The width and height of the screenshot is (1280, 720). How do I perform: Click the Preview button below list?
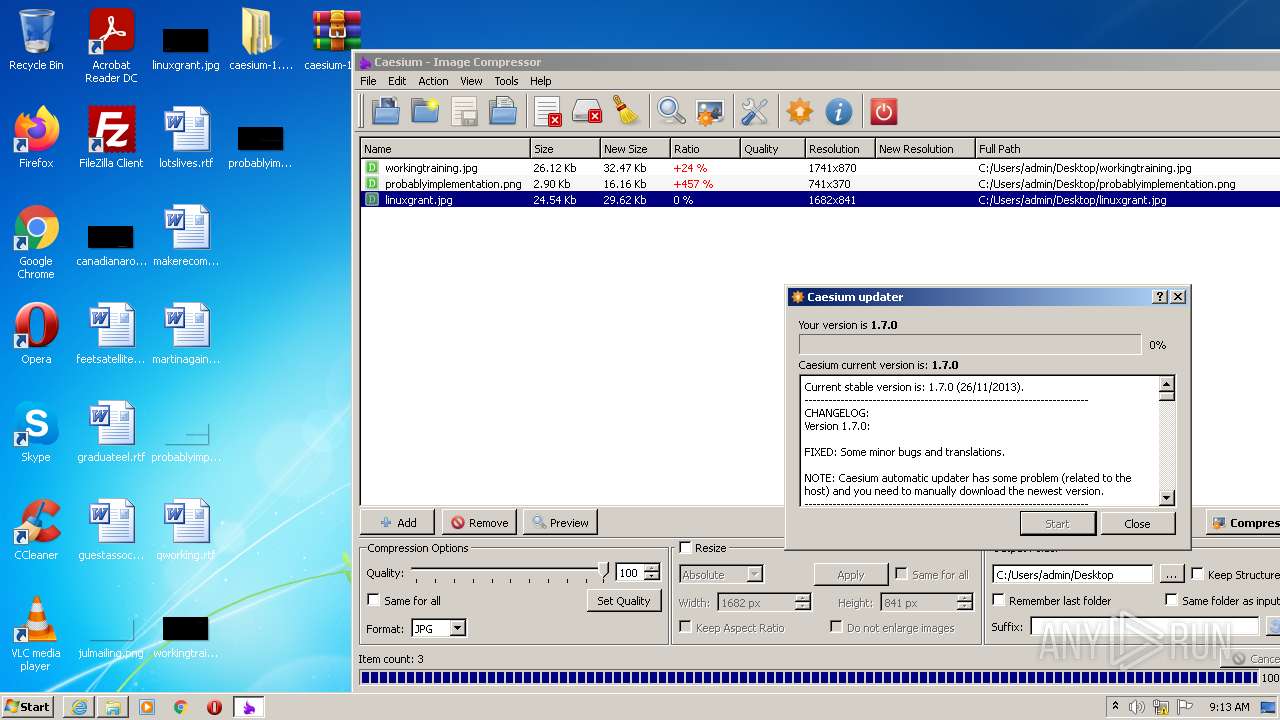[559, 522]
